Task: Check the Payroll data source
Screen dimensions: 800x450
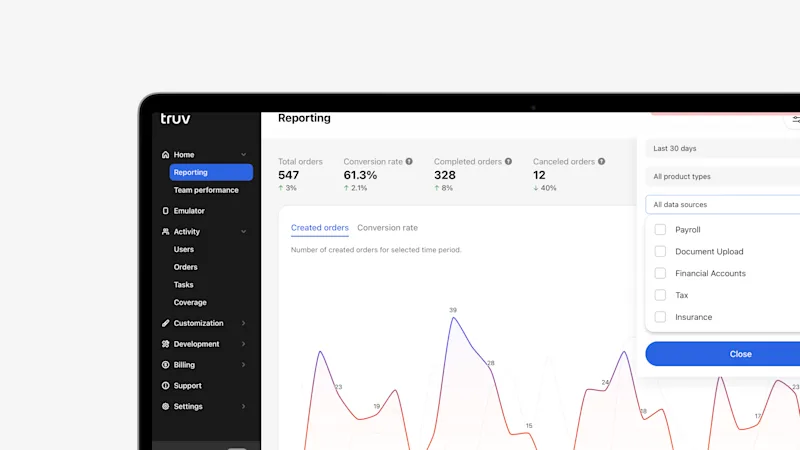Action: pyautogui.click(x=660, y=230)
